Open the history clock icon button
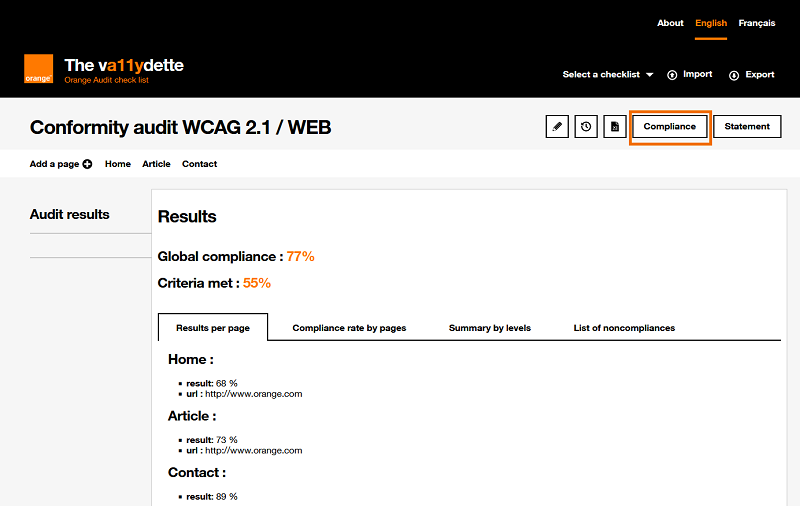This screenshot has height=506, width=800. (x=586, y=127)
